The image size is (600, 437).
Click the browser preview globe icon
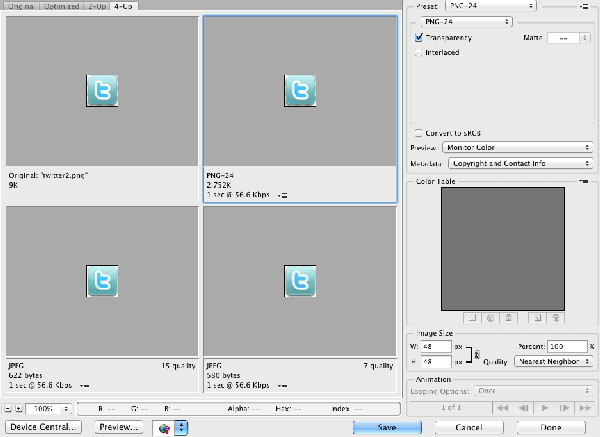pos(164,428)
